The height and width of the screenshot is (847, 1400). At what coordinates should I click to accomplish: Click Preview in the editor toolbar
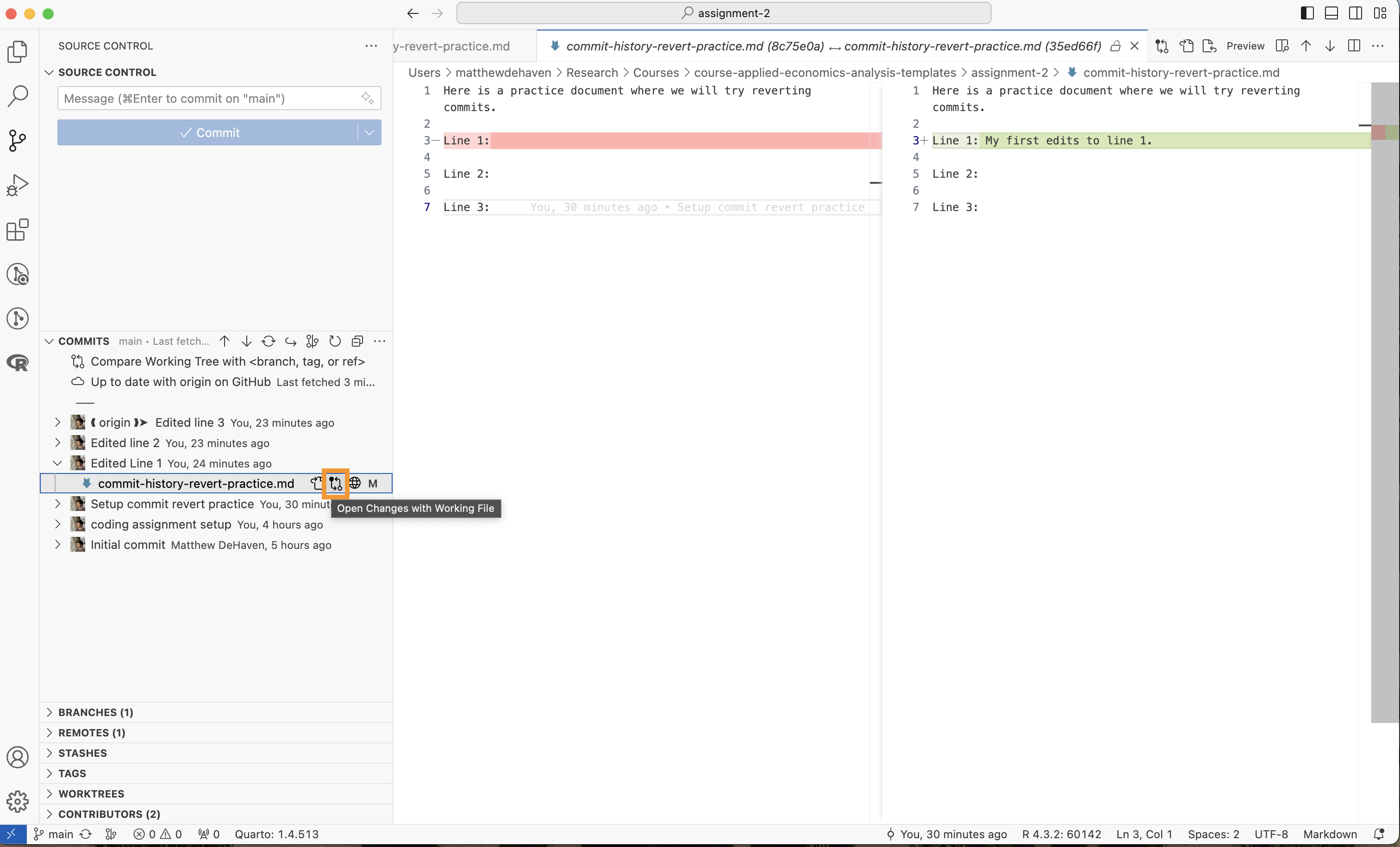click(x=1245, y=46)
